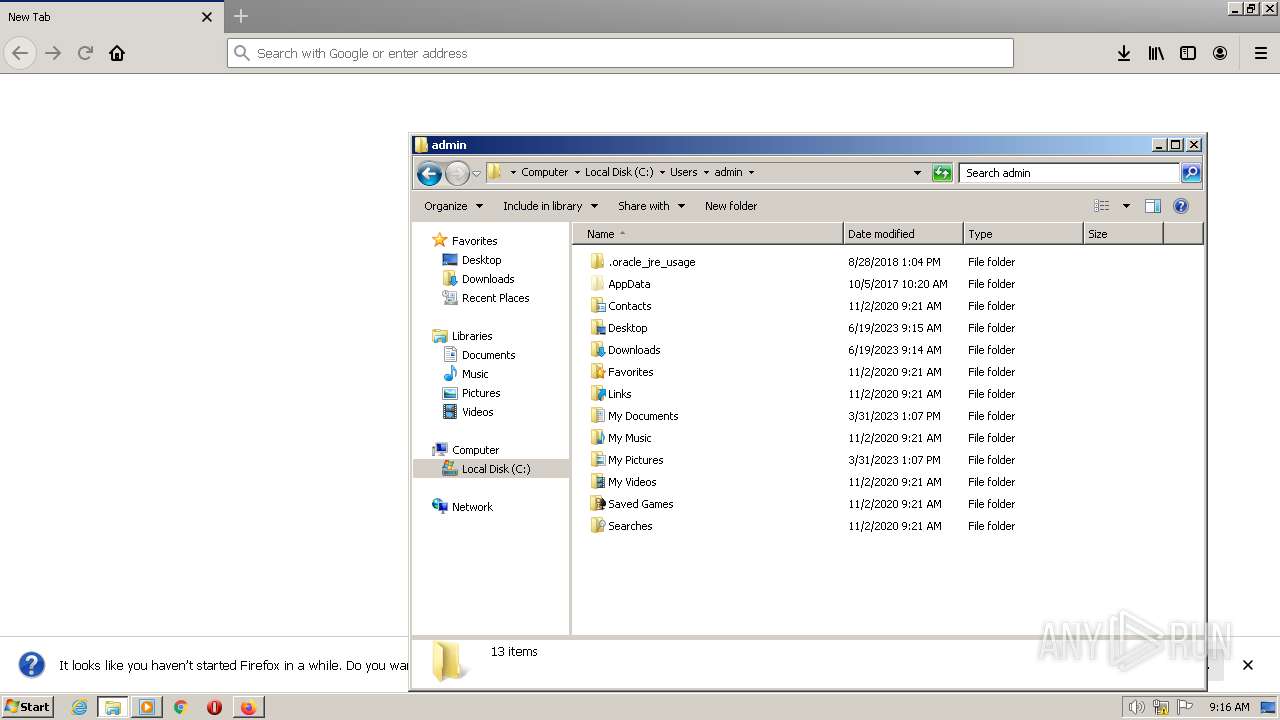Open the Firefox hamburger menu
The height and width of the screenshot is (720, 1280).
pos(1261,53)
